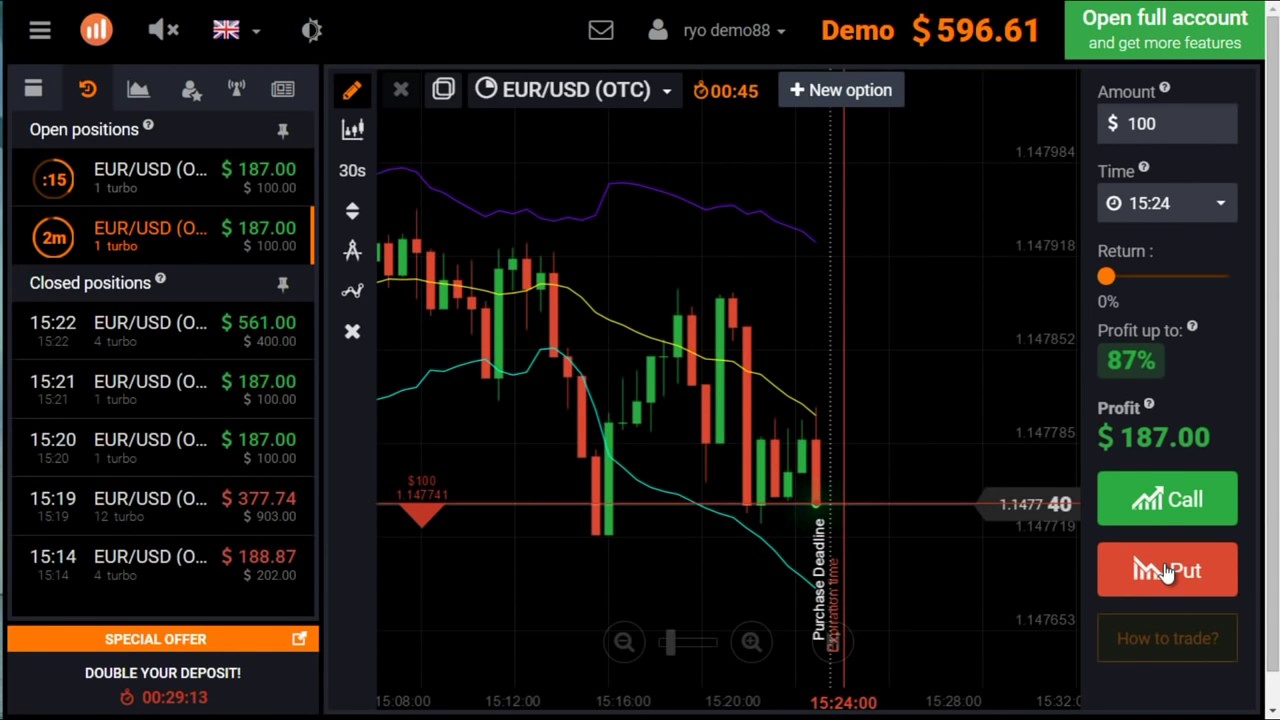Select the trades list tab icon
Image resolution: width=1280 pixels, height=720 pixels.
point(33,89)
